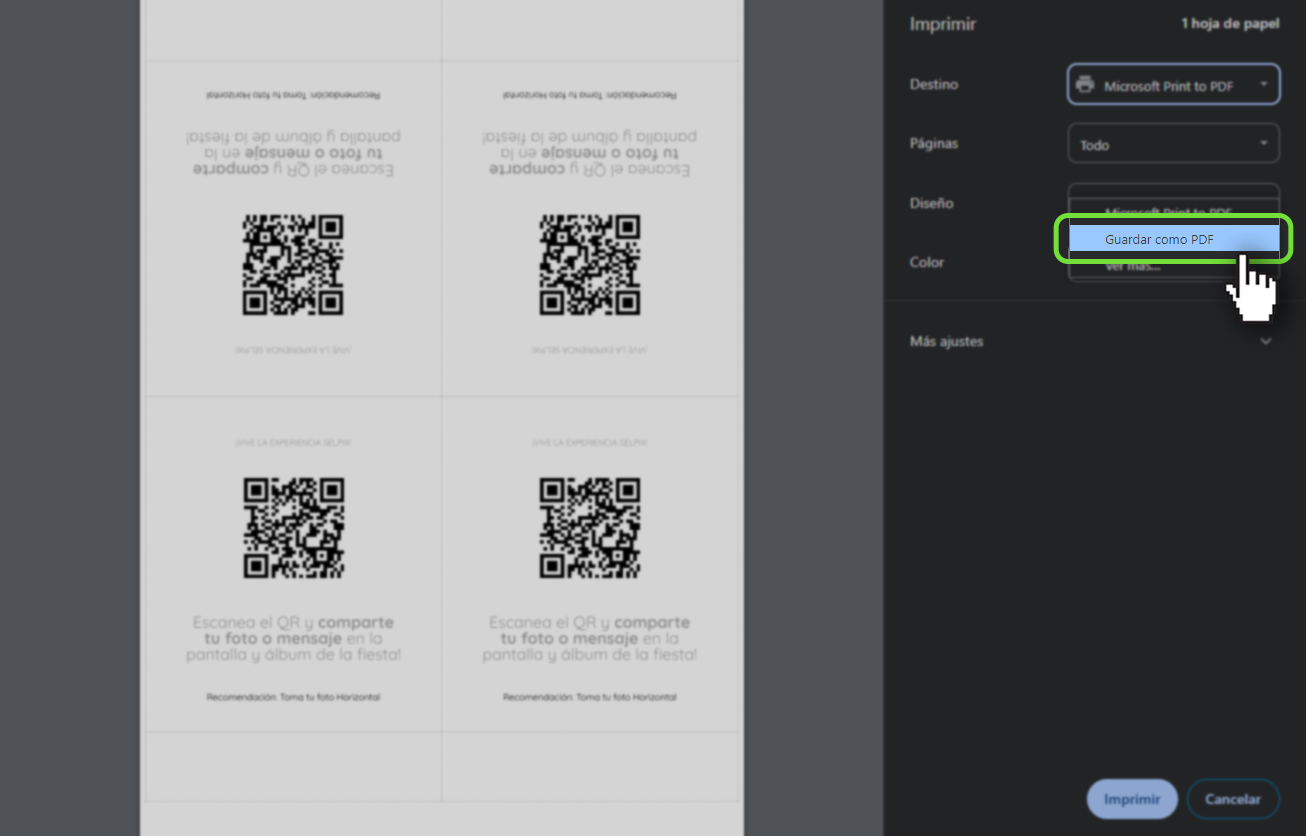Click bottom-left QR code in preview
The height and width of the screenshot is (836, 1306).
[293, 528]
